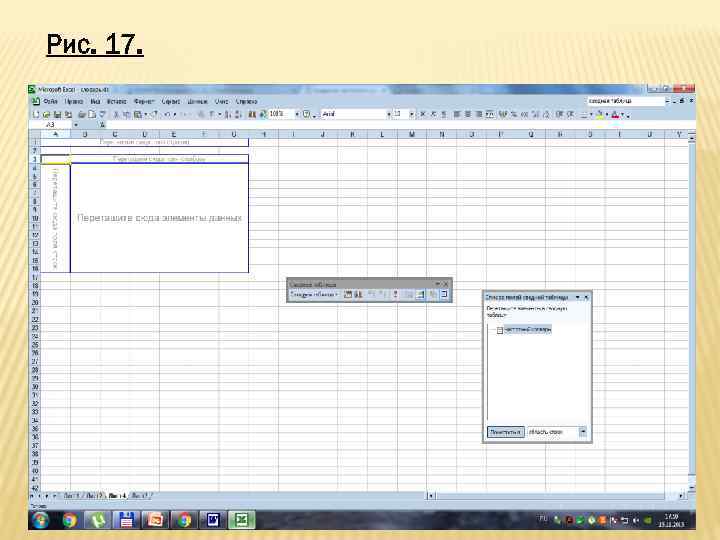The width and height of the screenshot is (720, 540).
Task: Open the font size dropdown
Action: point(411,114)
